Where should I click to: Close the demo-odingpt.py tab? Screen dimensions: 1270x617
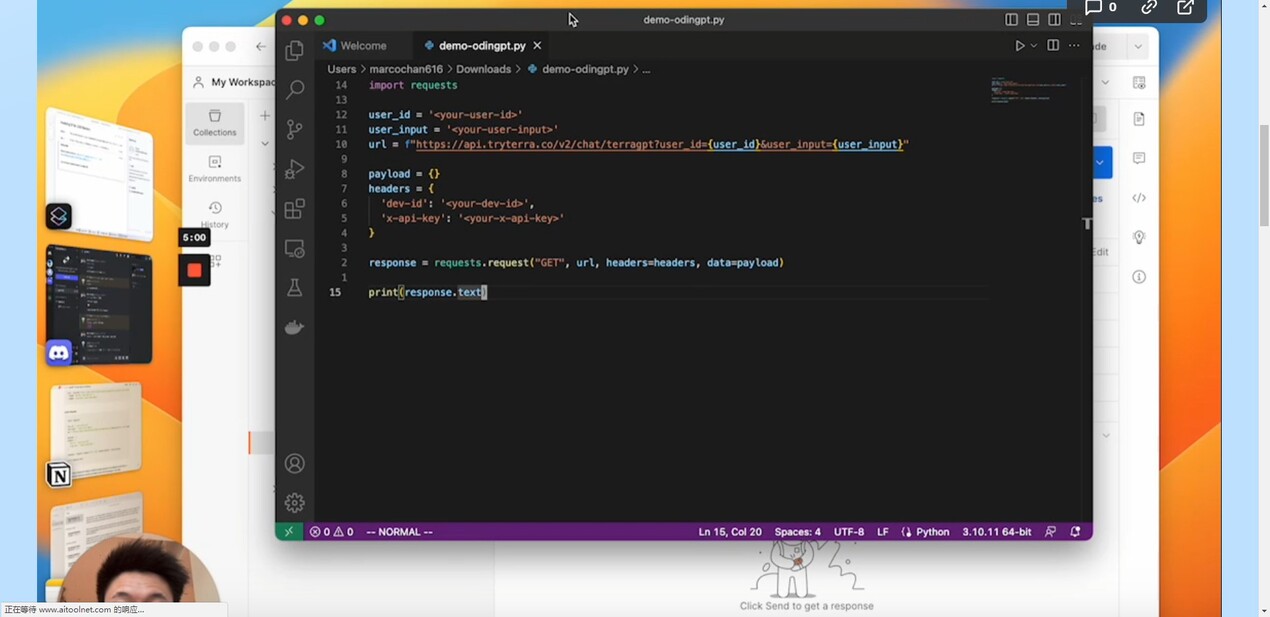click(x=537, y=46)
